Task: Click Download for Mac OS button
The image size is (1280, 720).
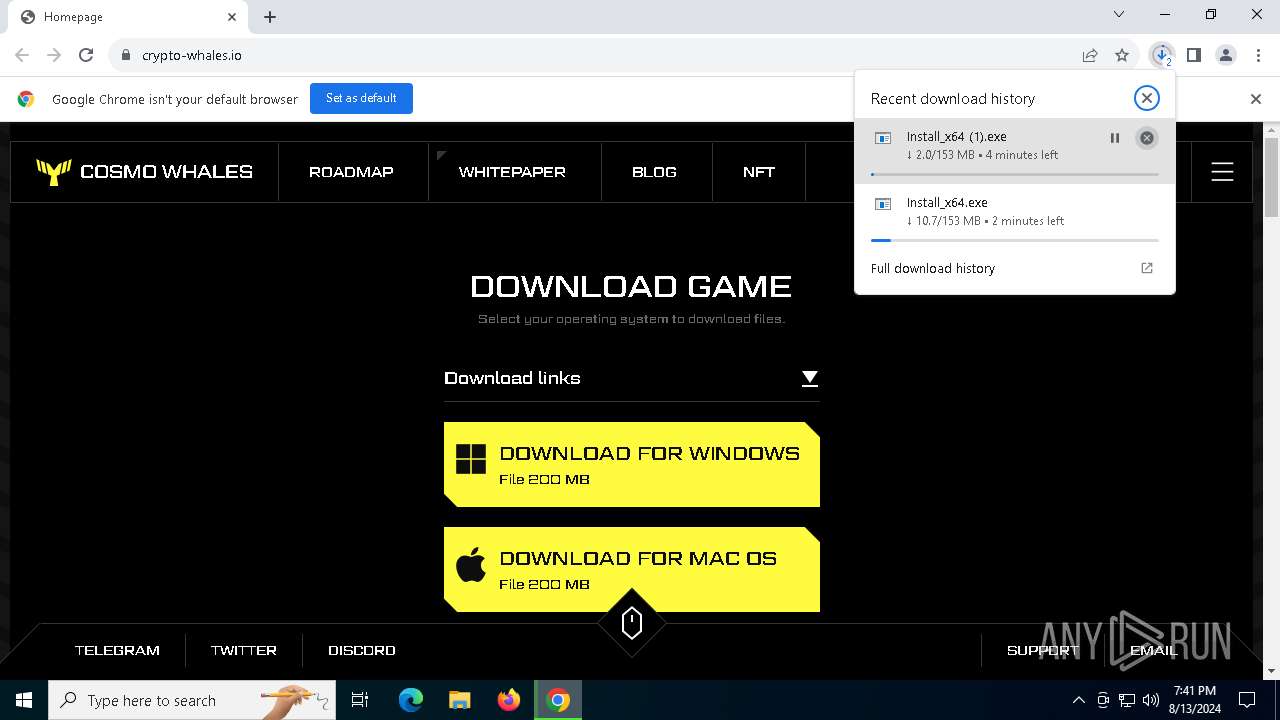Action: 632,570
